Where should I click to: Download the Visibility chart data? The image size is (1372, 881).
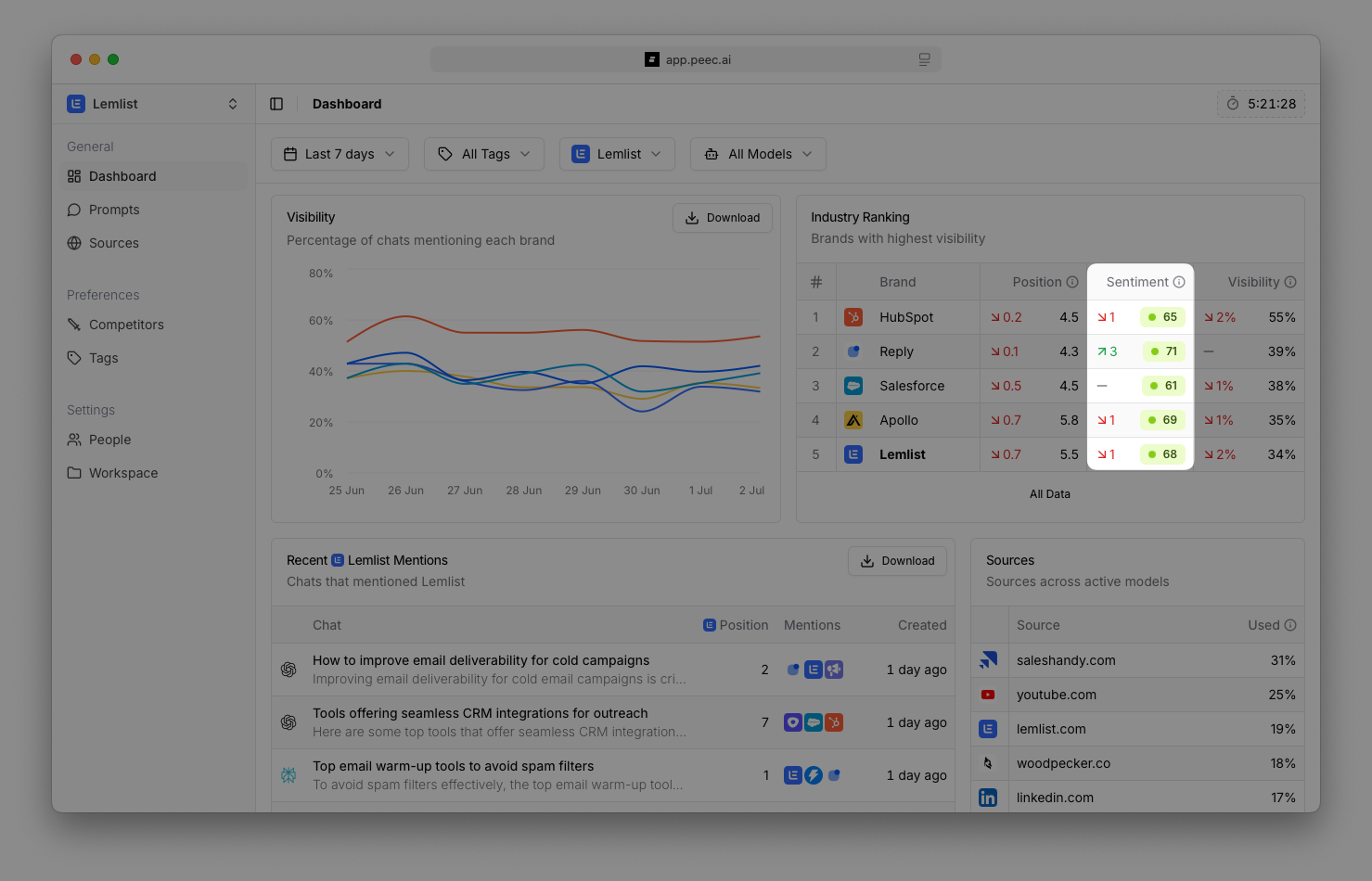[722, 217]
